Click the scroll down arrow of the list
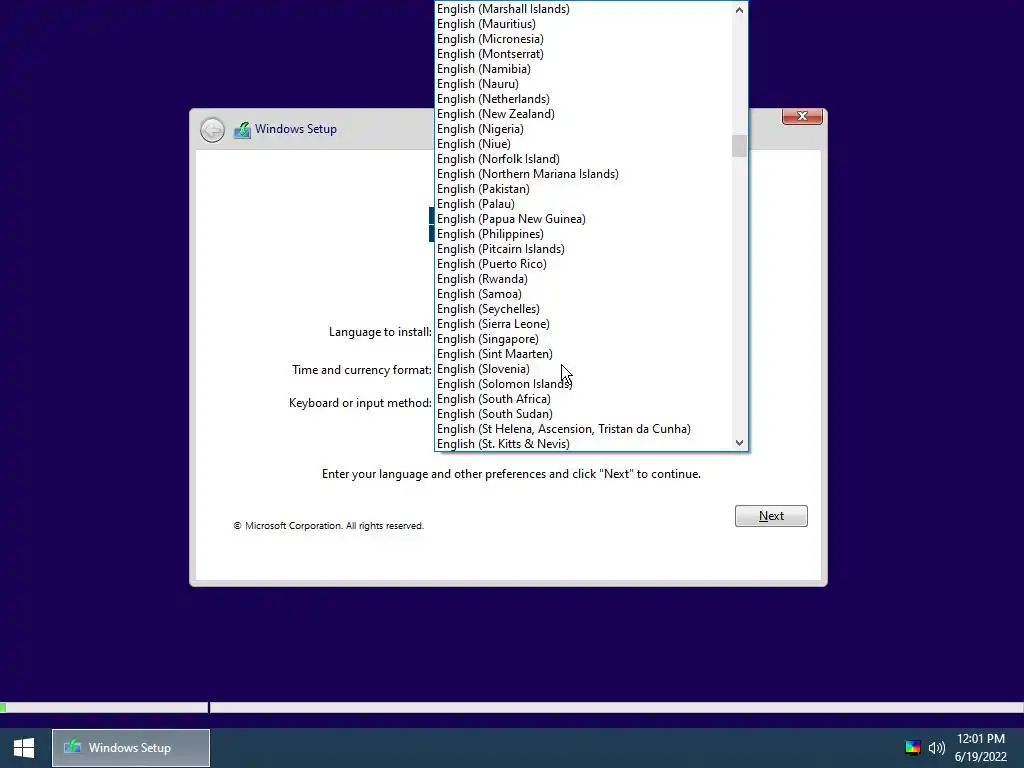Screen dimensions: 1024x768 tap(739, 442)
